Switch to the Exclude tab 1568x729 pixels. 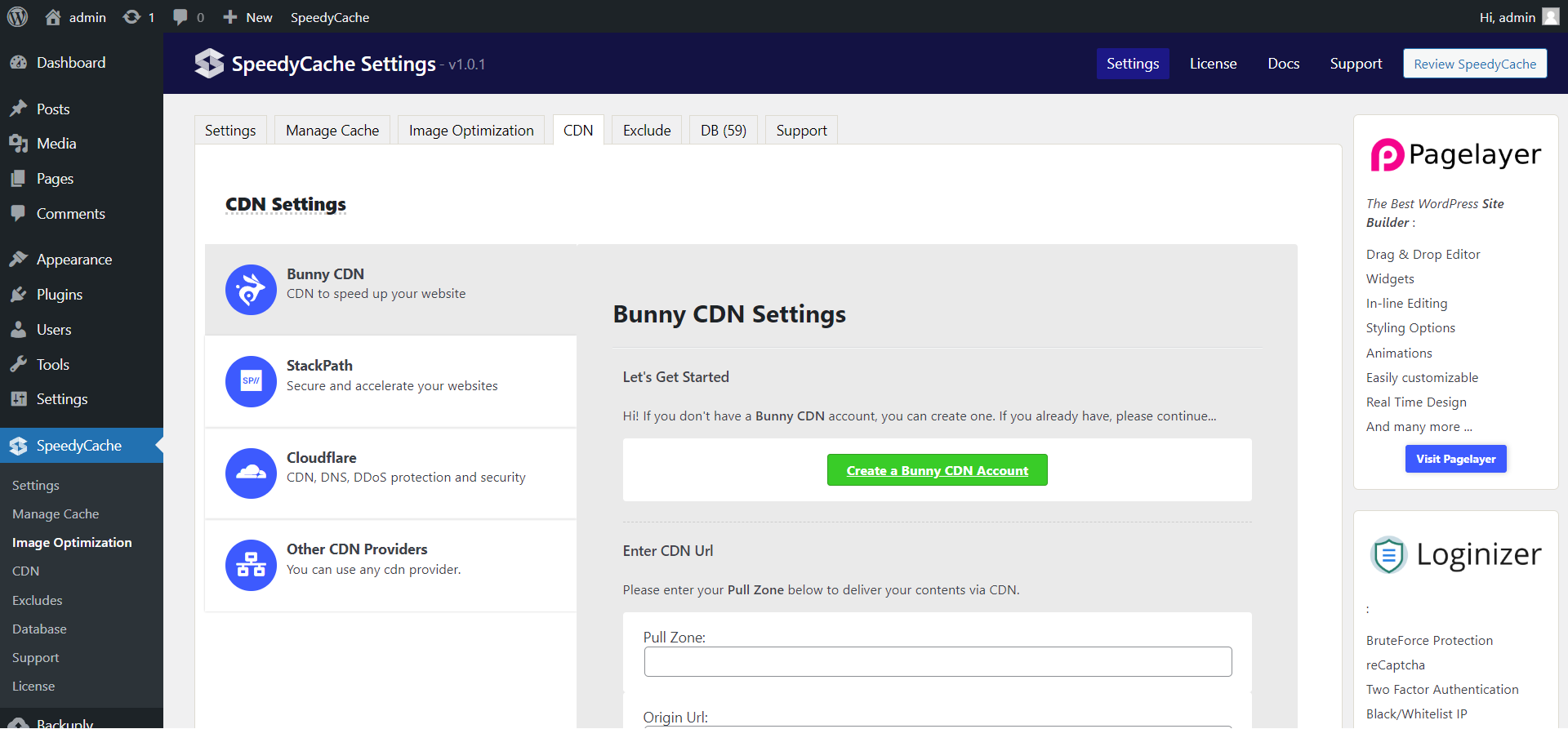click(x=646, y=131)
